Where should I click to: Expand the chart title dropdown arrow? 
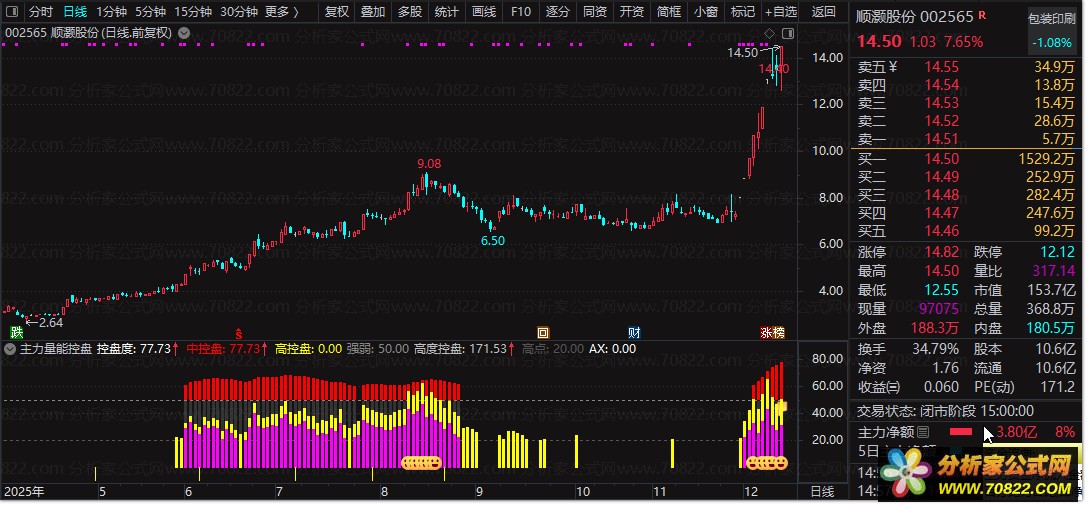(183, 33)
